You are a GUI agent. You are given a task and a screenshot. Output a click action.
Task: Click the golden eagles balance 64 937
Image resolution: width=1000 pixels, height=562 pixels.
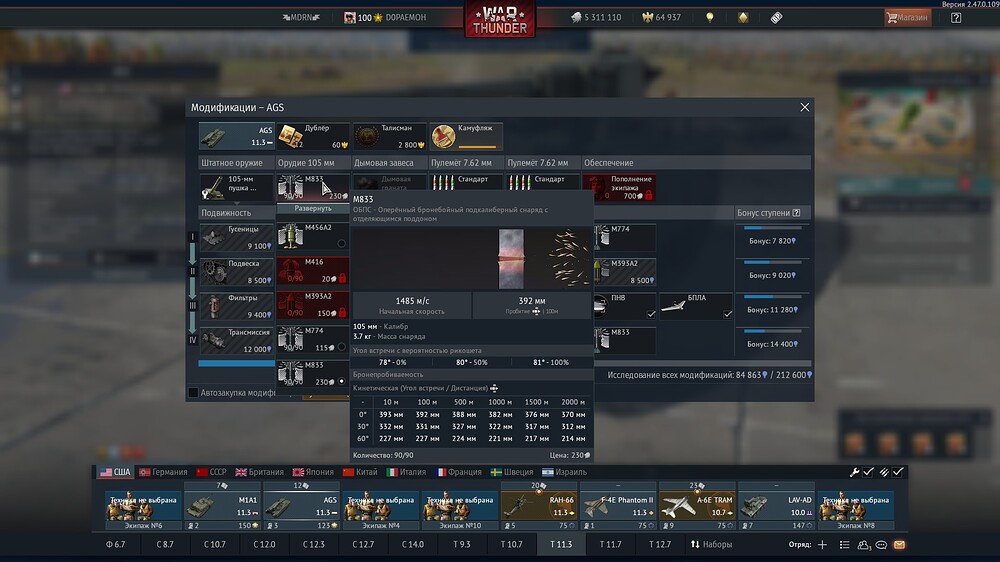(661, 18)
